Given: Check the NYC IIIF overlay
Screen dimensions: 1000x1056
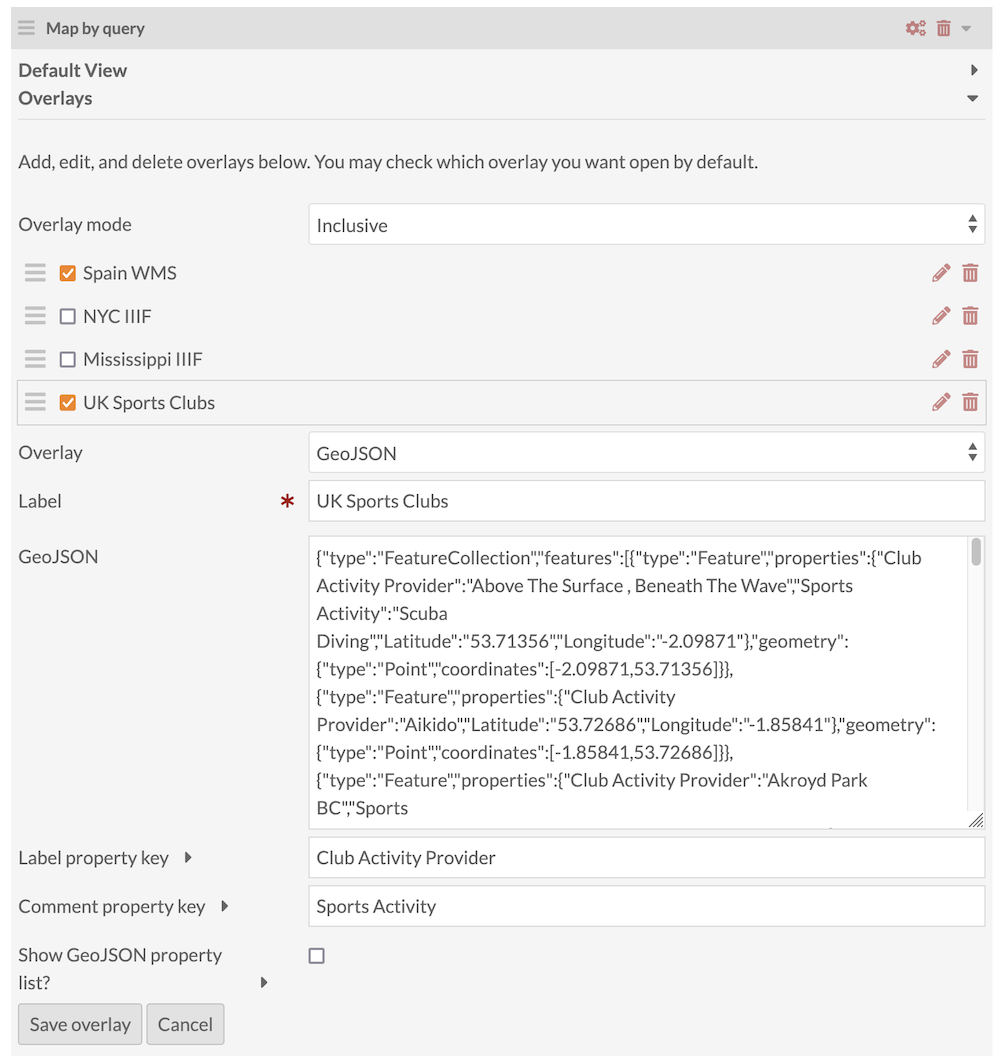Looking at the screenshot, I should coord(67,316).
